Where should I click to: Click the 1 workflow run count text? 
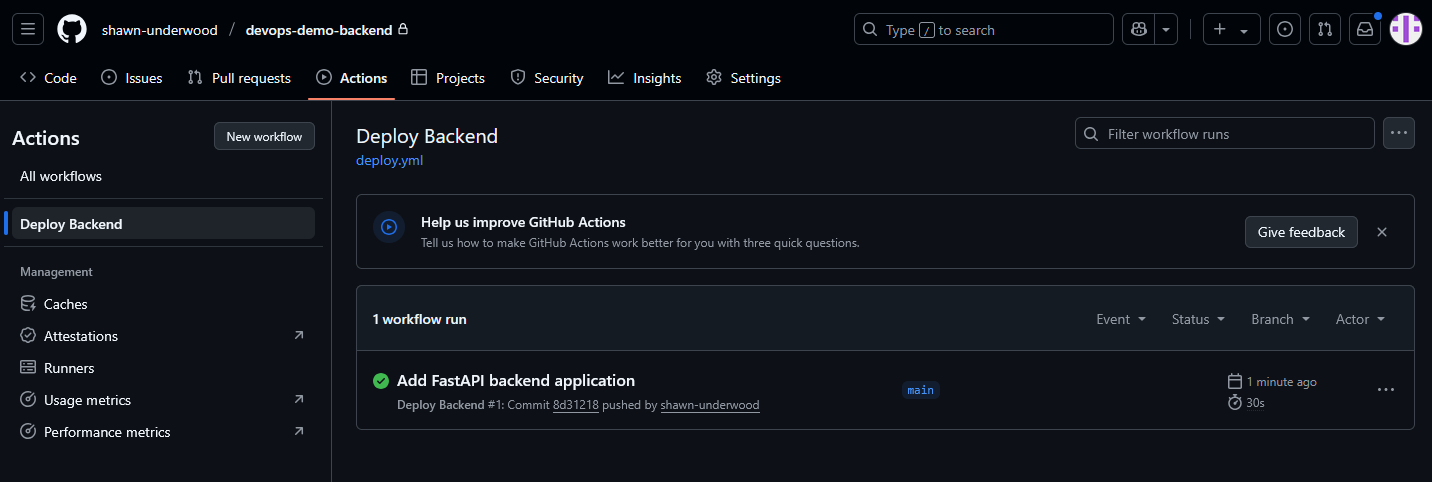[420, 319]
